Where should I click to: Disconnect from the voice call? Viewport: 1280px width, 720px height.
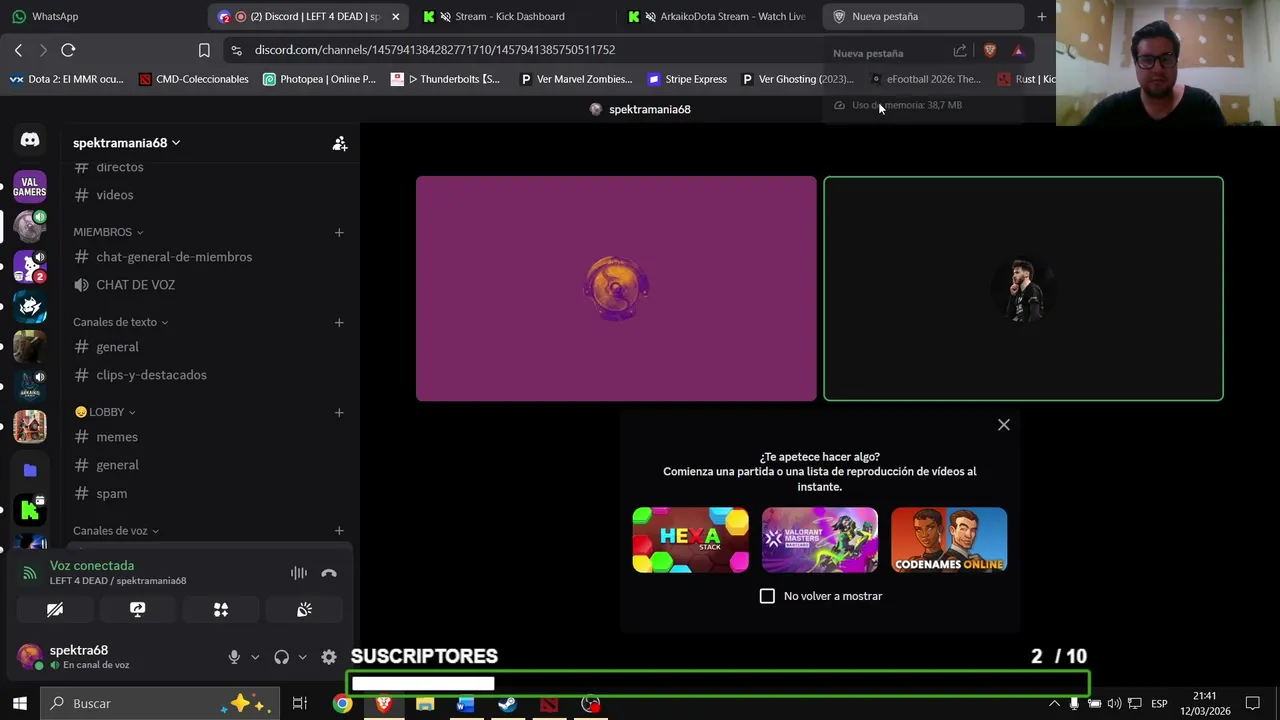click(x=329, y=573)
